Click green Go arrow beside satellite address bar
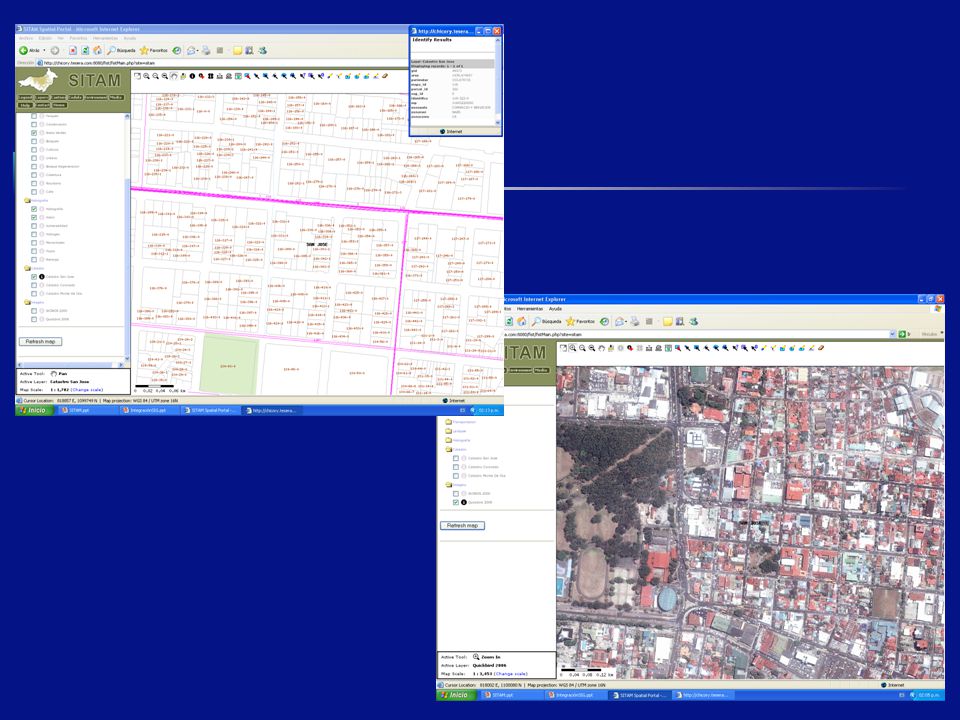Image resolution: width=960 pixels, height=720 pixels. tap(902, 334)
